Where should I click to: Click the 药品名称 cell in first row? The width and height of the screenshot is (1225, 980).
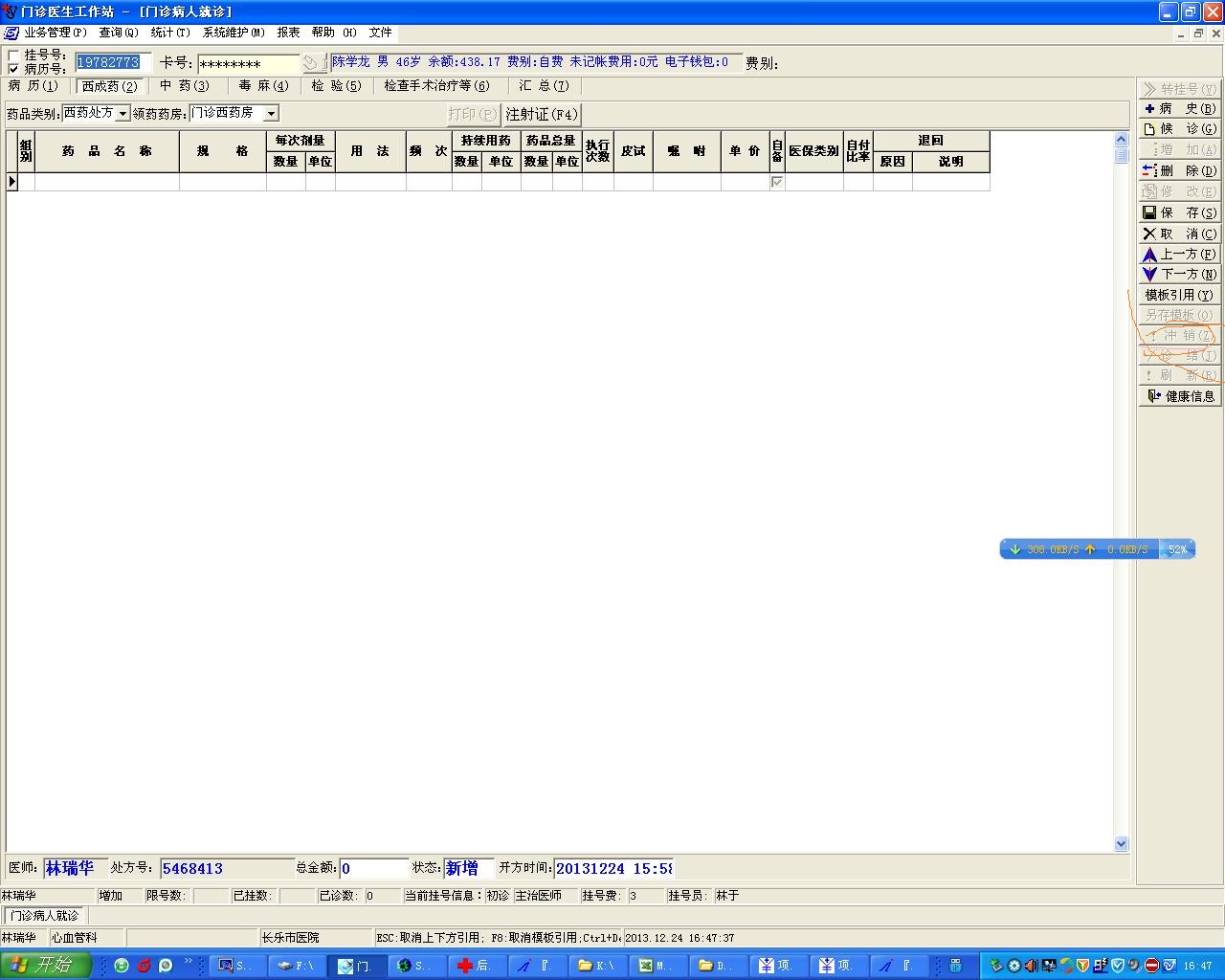pyautogui.click(x=107, y=182)
